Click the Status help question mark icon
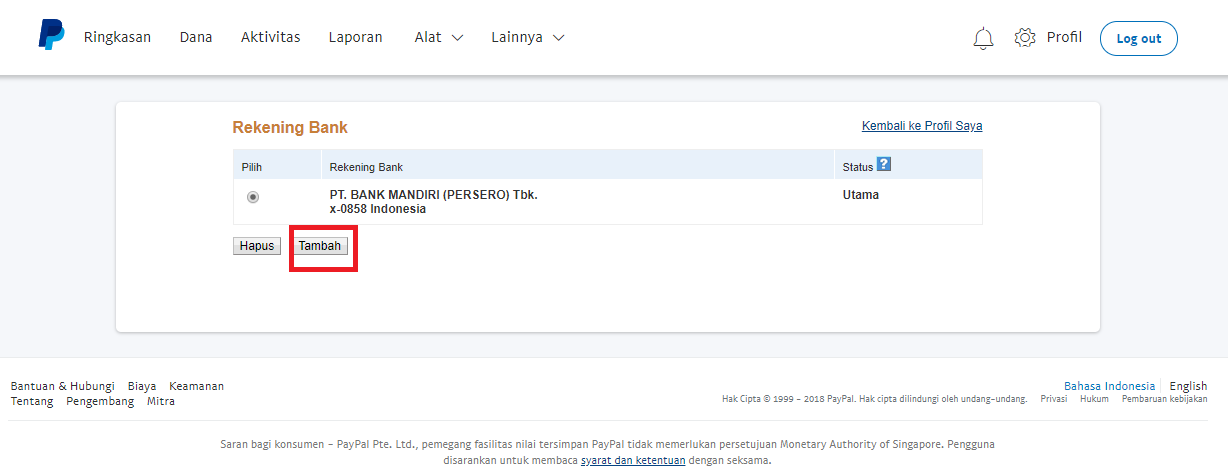 (x=883, y=164)
